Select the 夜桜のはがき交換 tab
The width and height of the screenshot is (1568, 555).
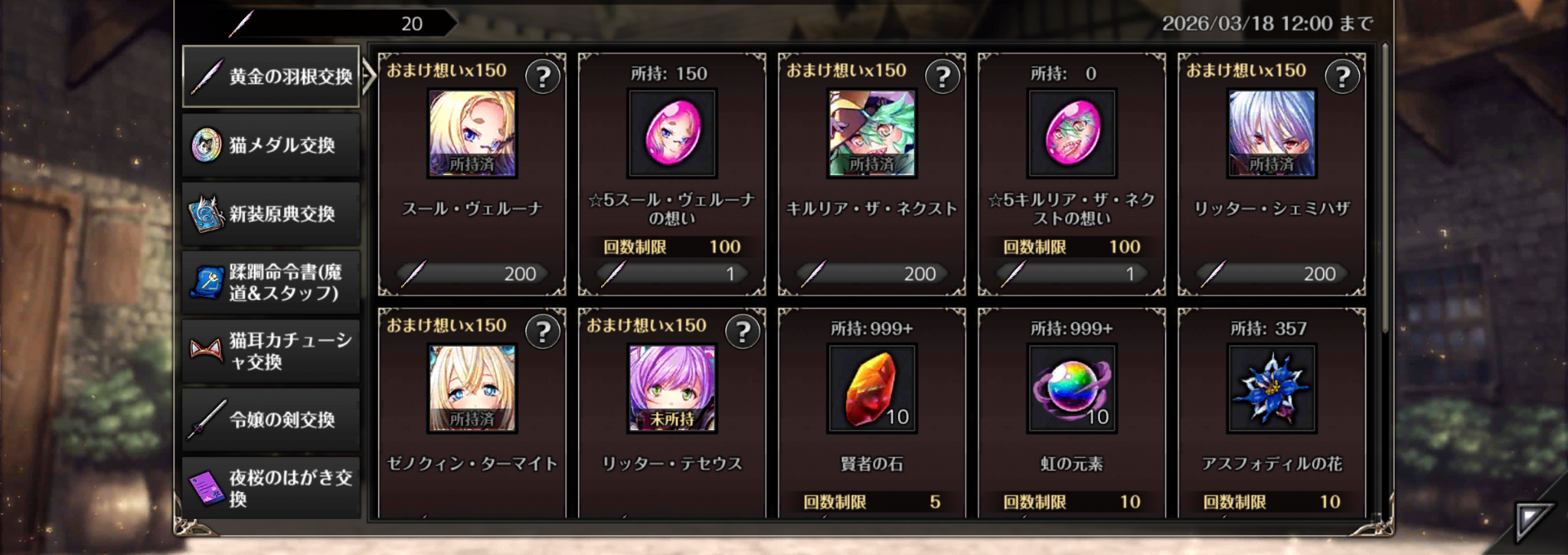click(x=271, y=488)
